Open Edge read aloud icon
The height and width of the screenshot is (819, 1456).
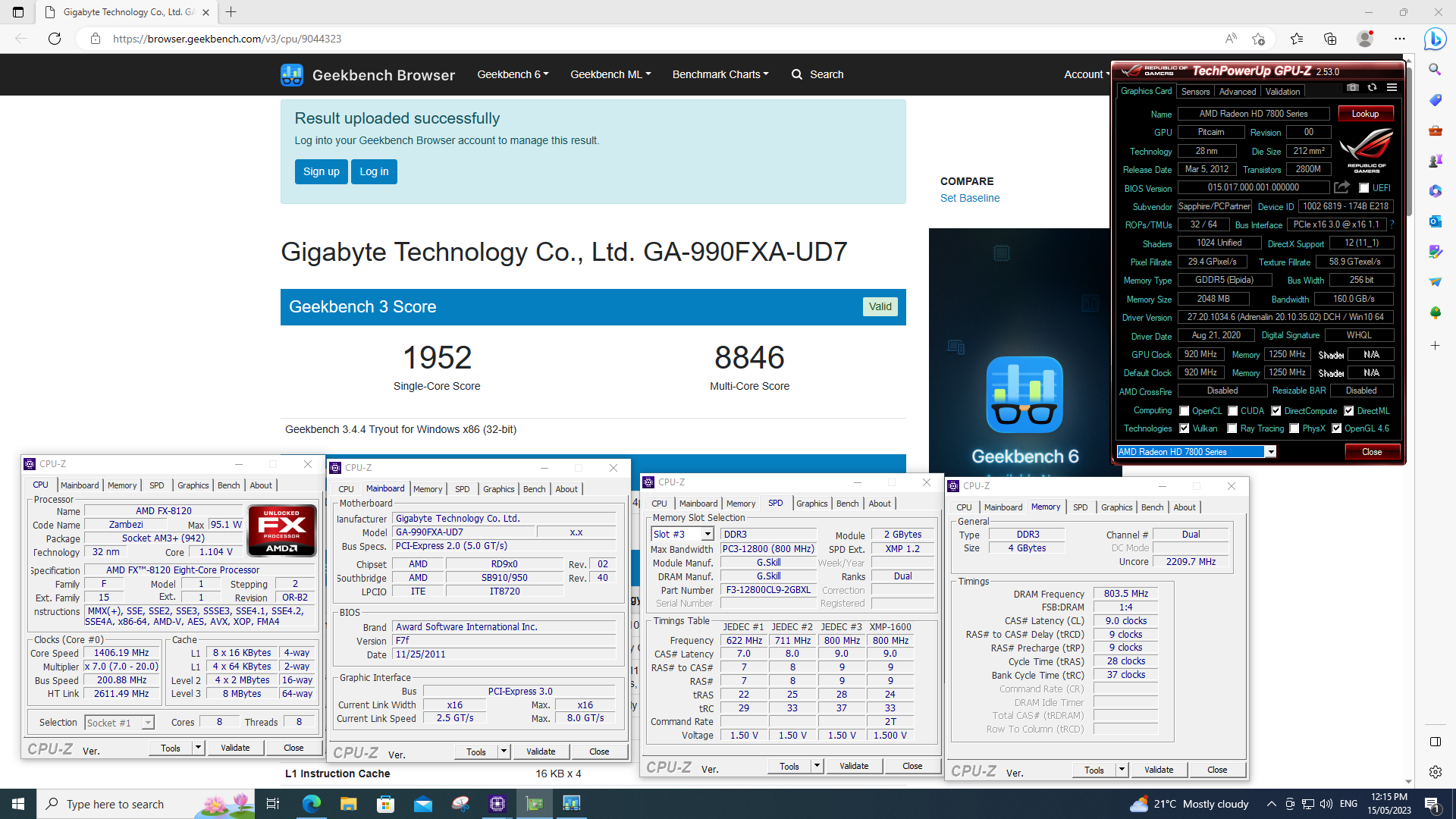click(1231, 39)
